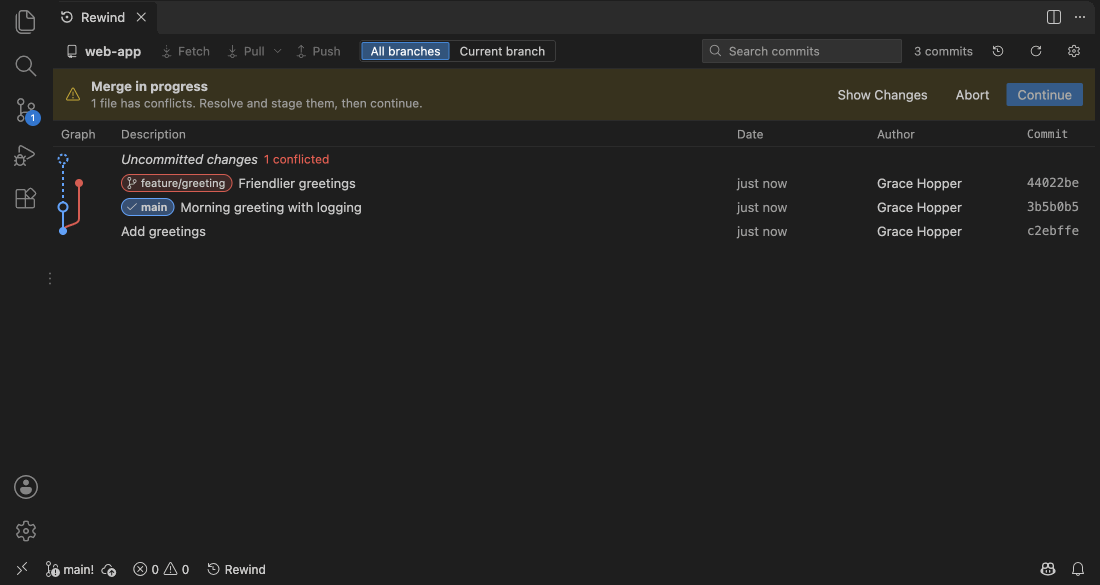Open the Explorer view in the activity bar
The height and width of the screenshot is (585, 1100).
(25, 22)
